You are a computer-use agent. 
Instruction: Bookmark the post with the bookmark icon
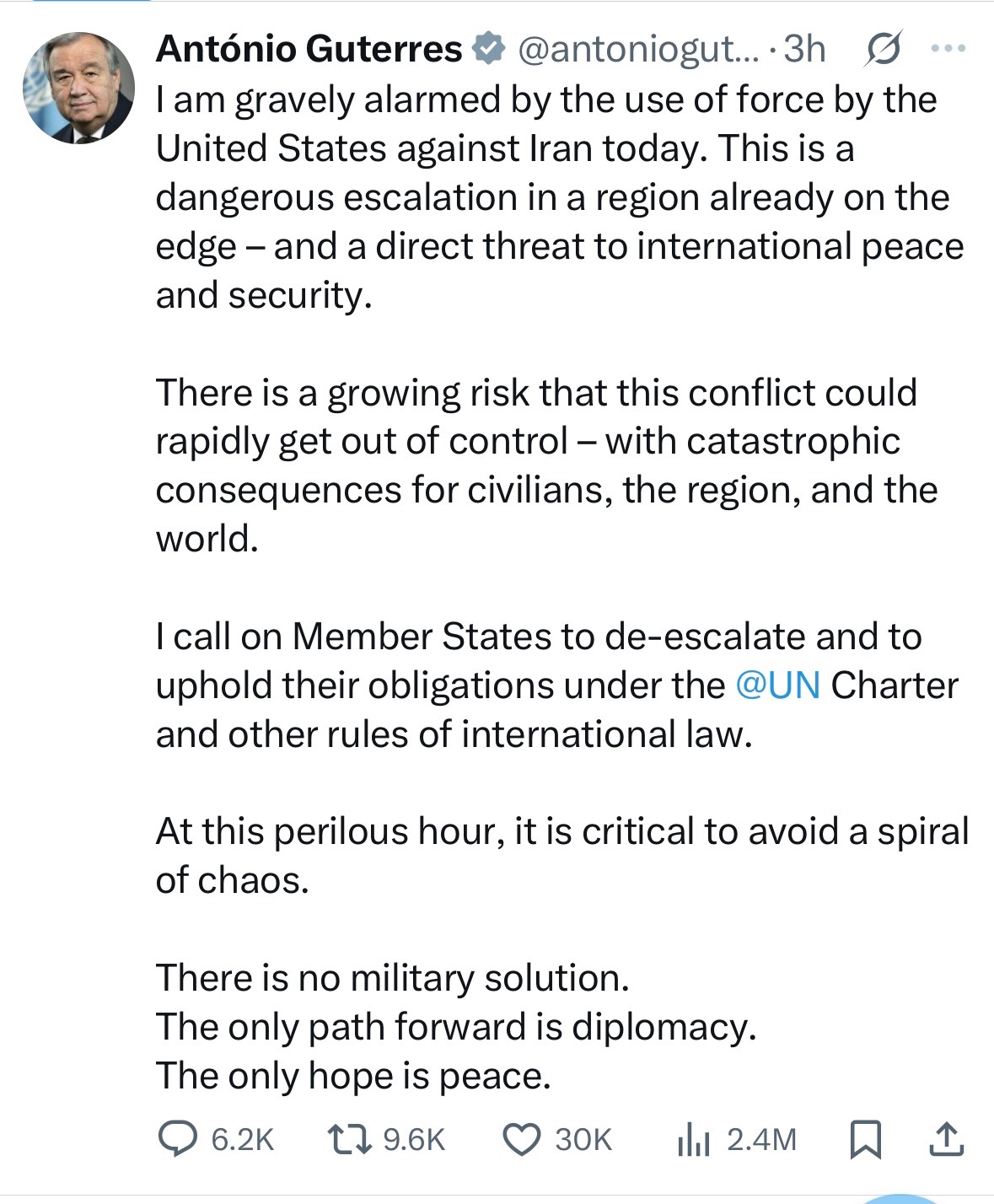[x=865, y=1139]
